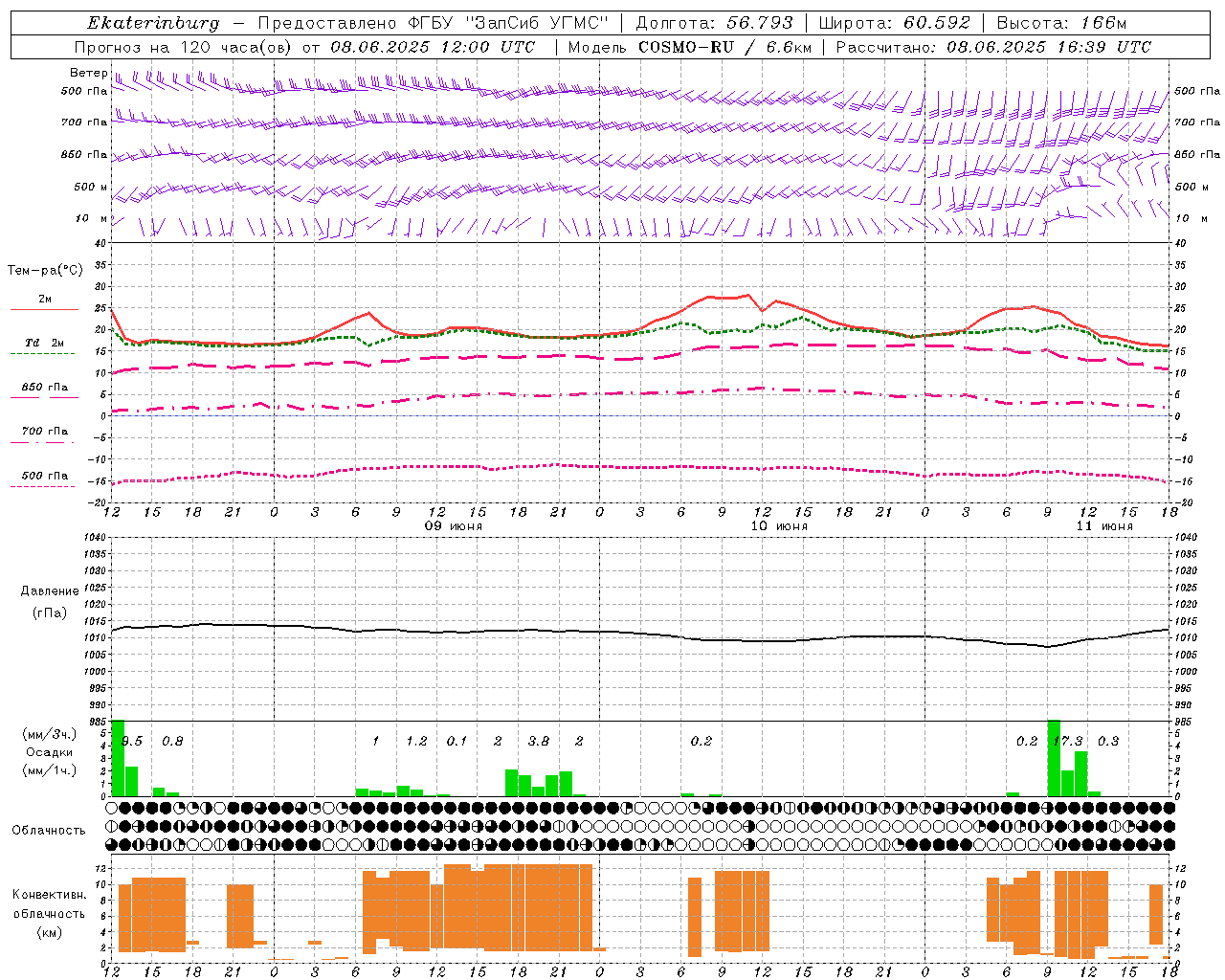Click the '0.1' precipitation total value
The image size is (1225, 980).
click(457, 741)
